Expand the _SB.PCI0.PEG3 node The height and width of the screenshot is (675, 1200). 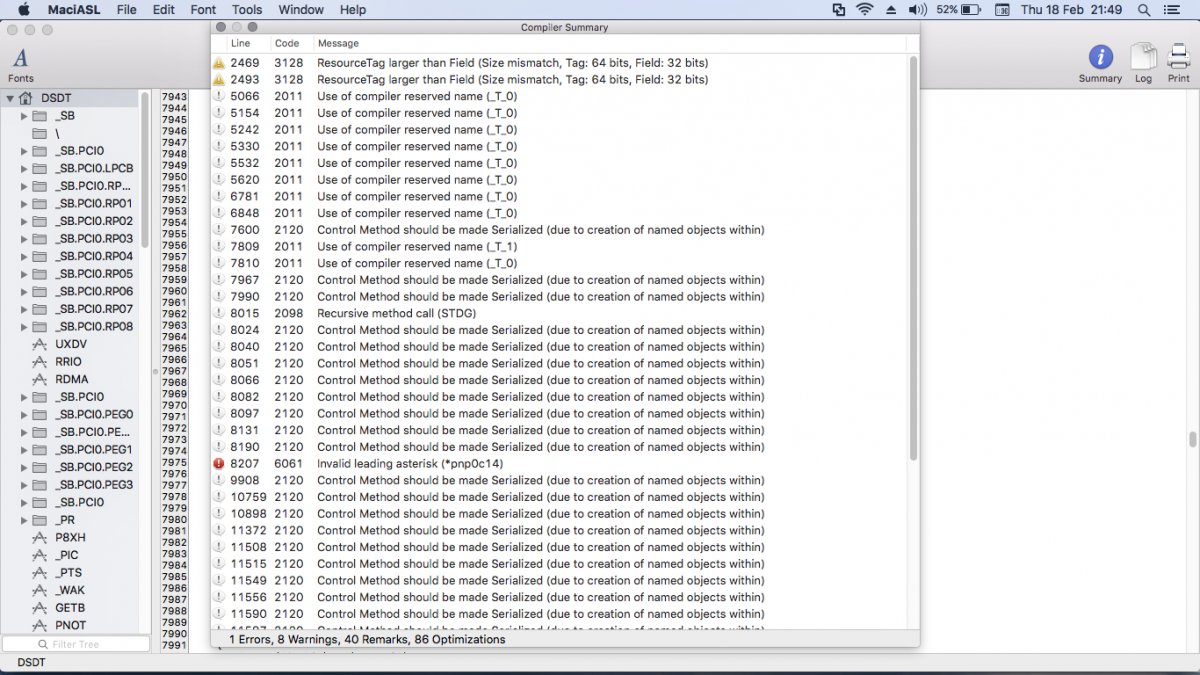(24, 485)
